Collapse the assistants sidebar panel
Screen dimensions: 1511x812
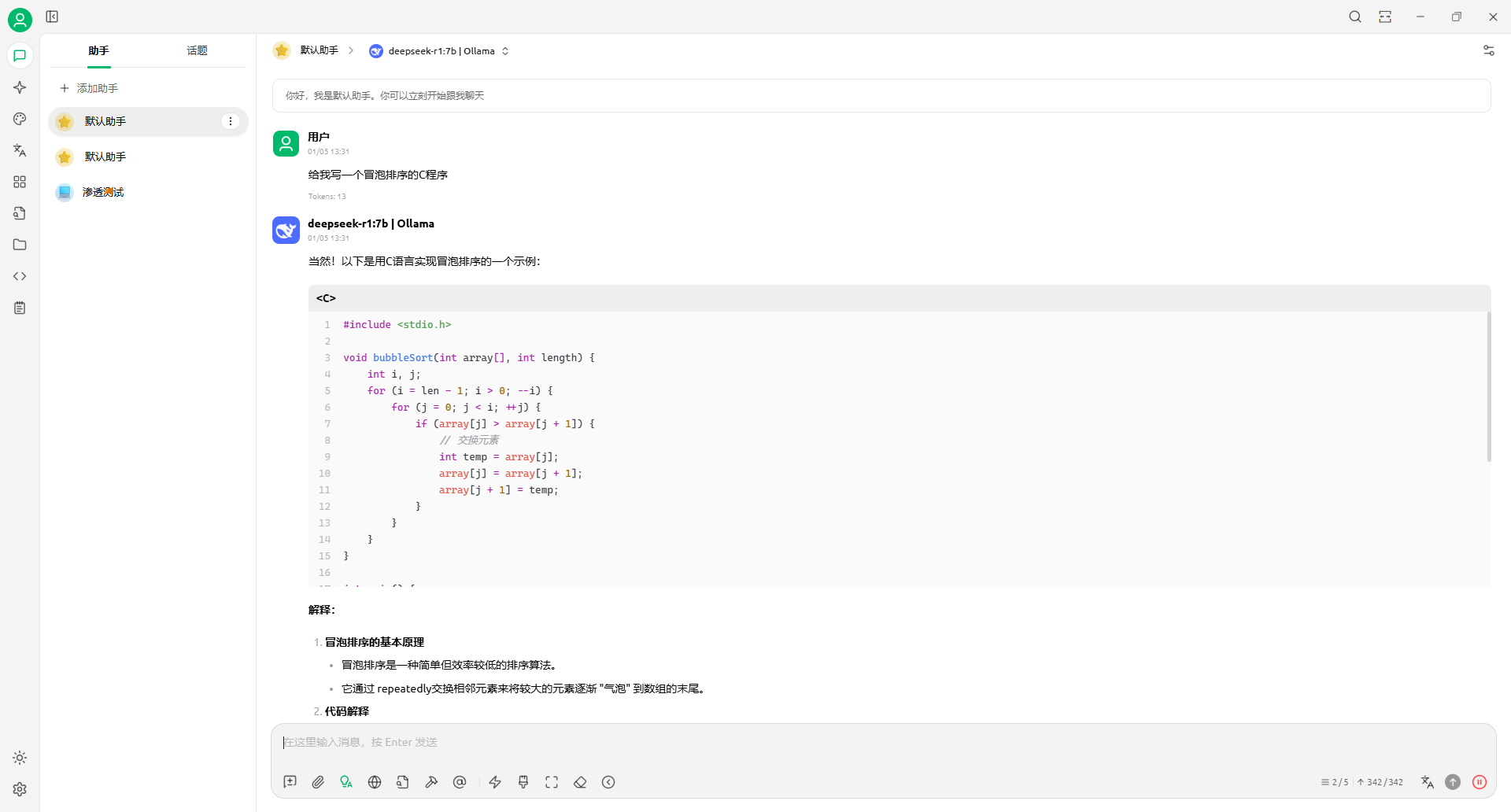tap(52, 17)
